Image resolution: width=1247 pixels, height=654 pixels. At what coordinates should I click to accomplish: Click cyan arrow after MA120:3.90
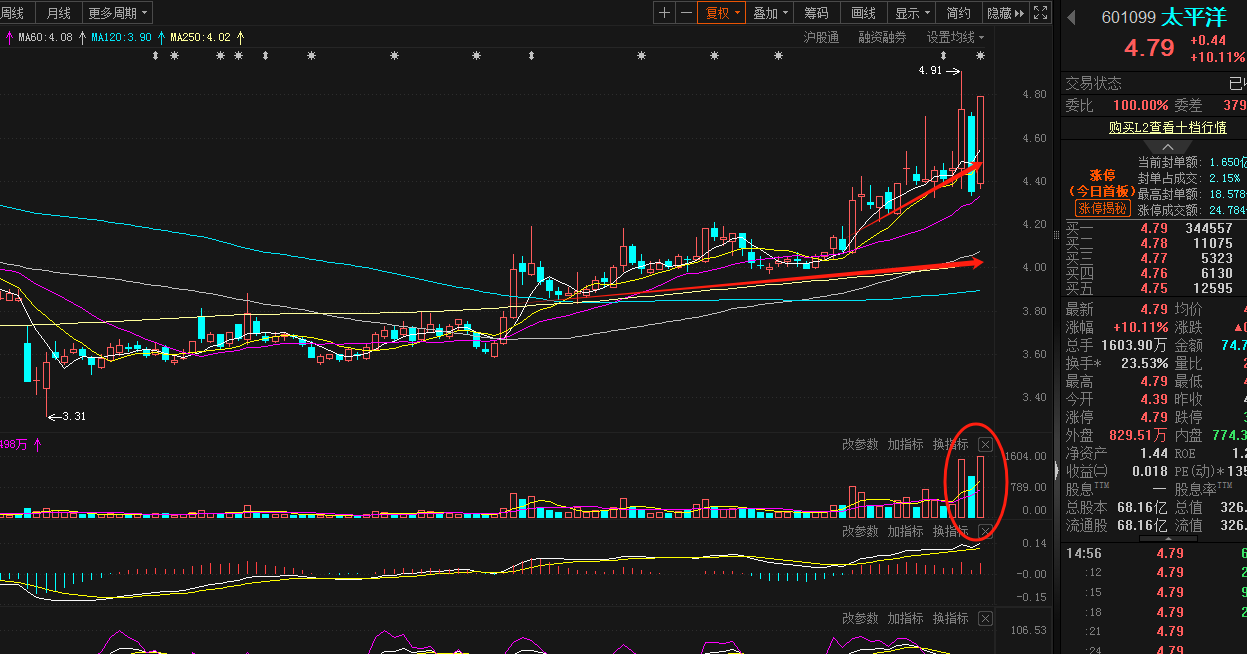(x=160, y=37)
